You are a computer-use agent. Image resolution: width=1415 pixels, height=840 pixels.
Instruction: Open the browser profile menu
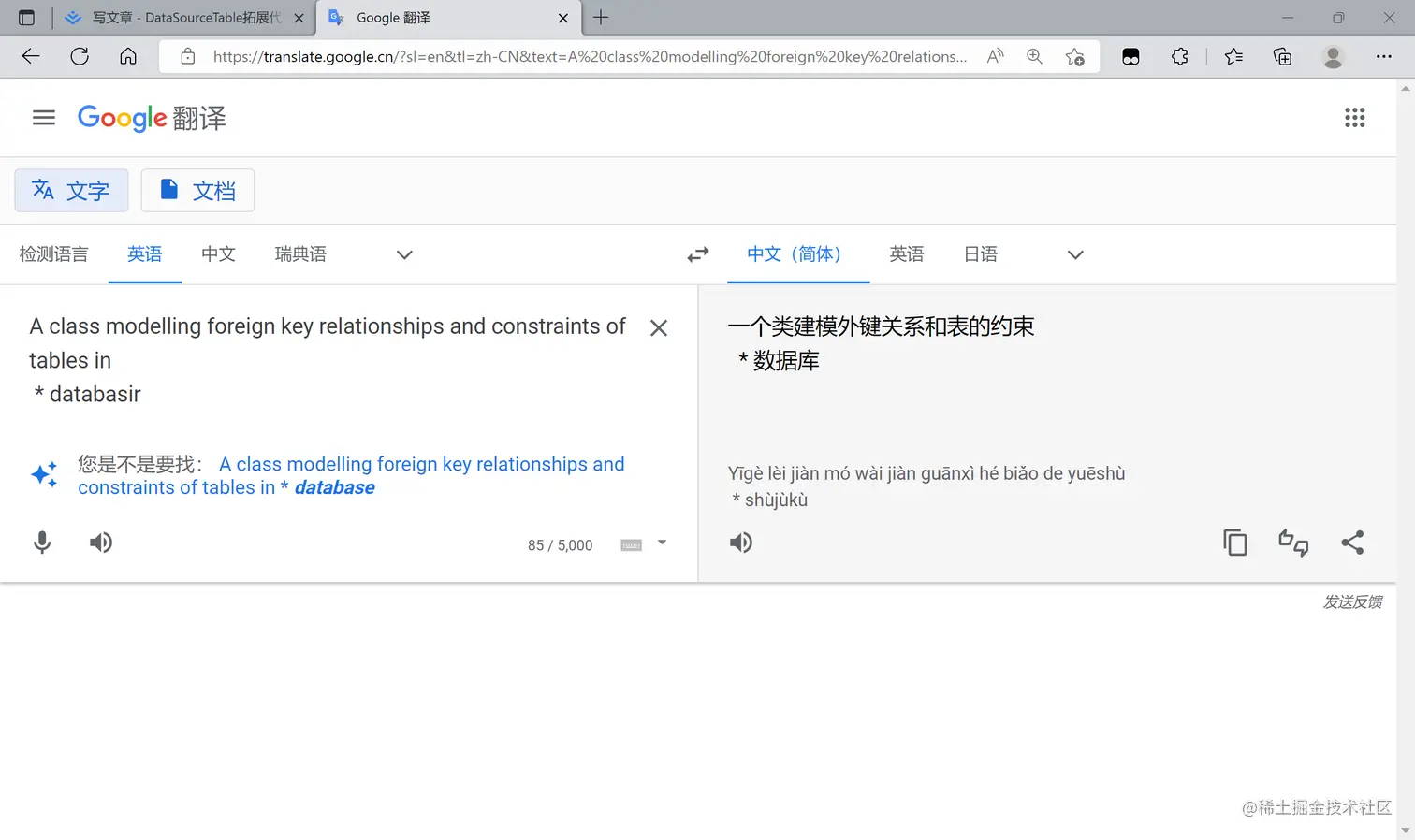1333,56
